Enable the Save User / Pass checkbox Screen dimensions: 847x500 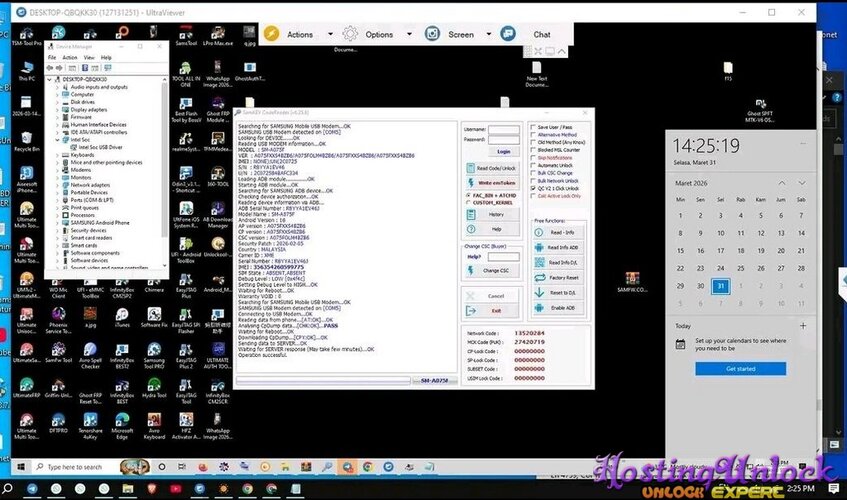point(533,127)
